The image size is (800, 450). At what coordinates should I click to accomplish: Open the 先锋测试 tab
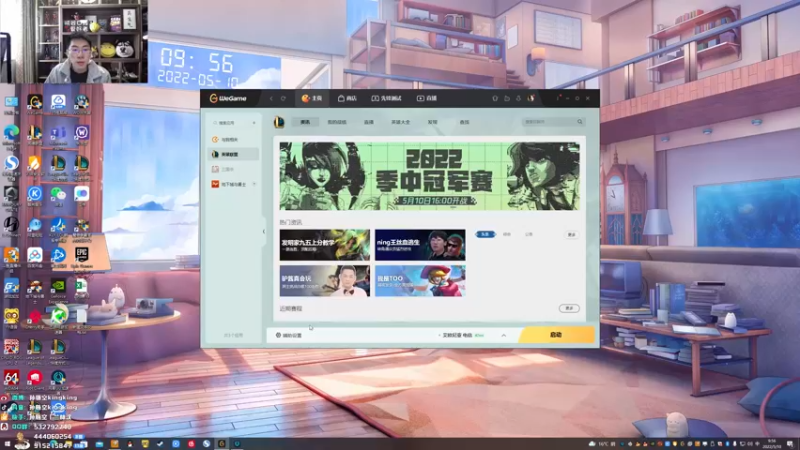coord(386,98)
